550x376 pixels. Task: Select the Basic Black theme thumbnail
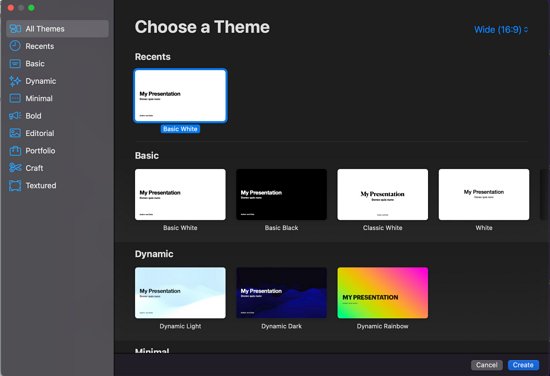[x=281, y=195]
